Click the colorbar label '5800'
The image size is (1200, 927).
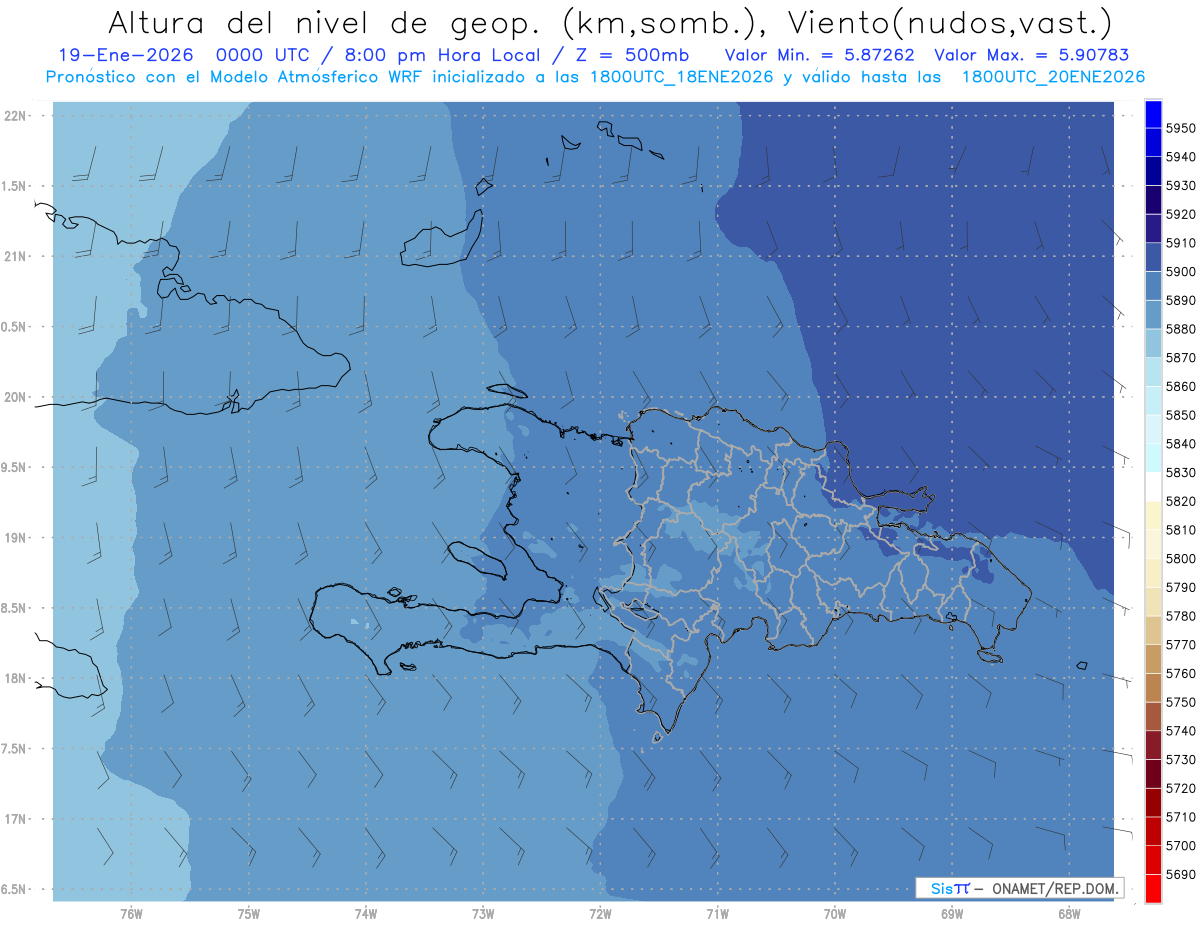(1179, 559)
